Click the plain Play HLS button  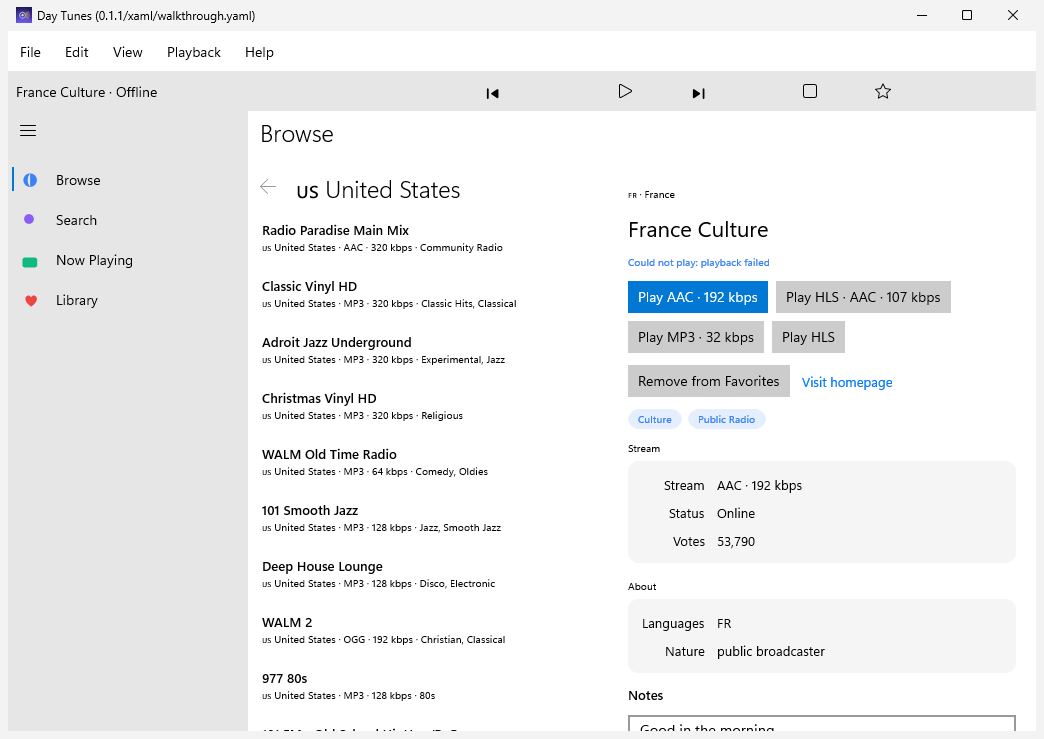tap(808, 337)
